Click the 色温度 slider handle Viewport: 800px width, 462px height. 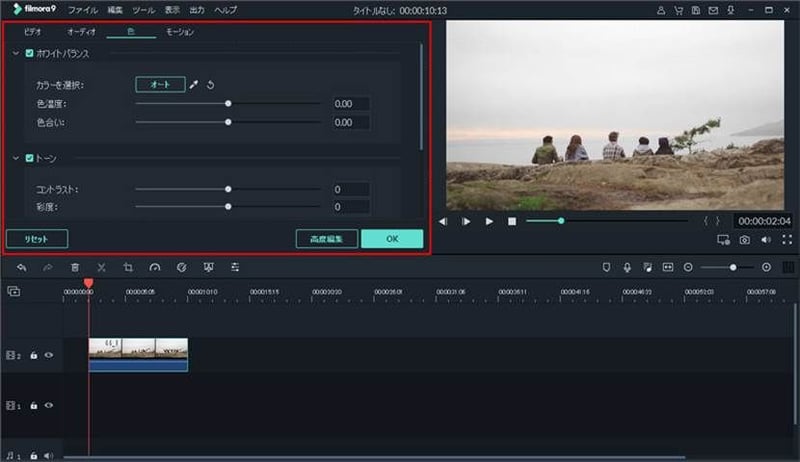(229, 103)
